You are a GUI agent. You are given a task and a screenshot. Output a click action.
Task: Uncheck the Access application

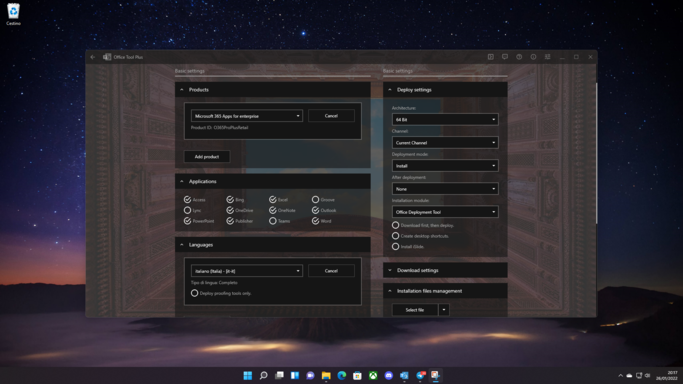187,199
